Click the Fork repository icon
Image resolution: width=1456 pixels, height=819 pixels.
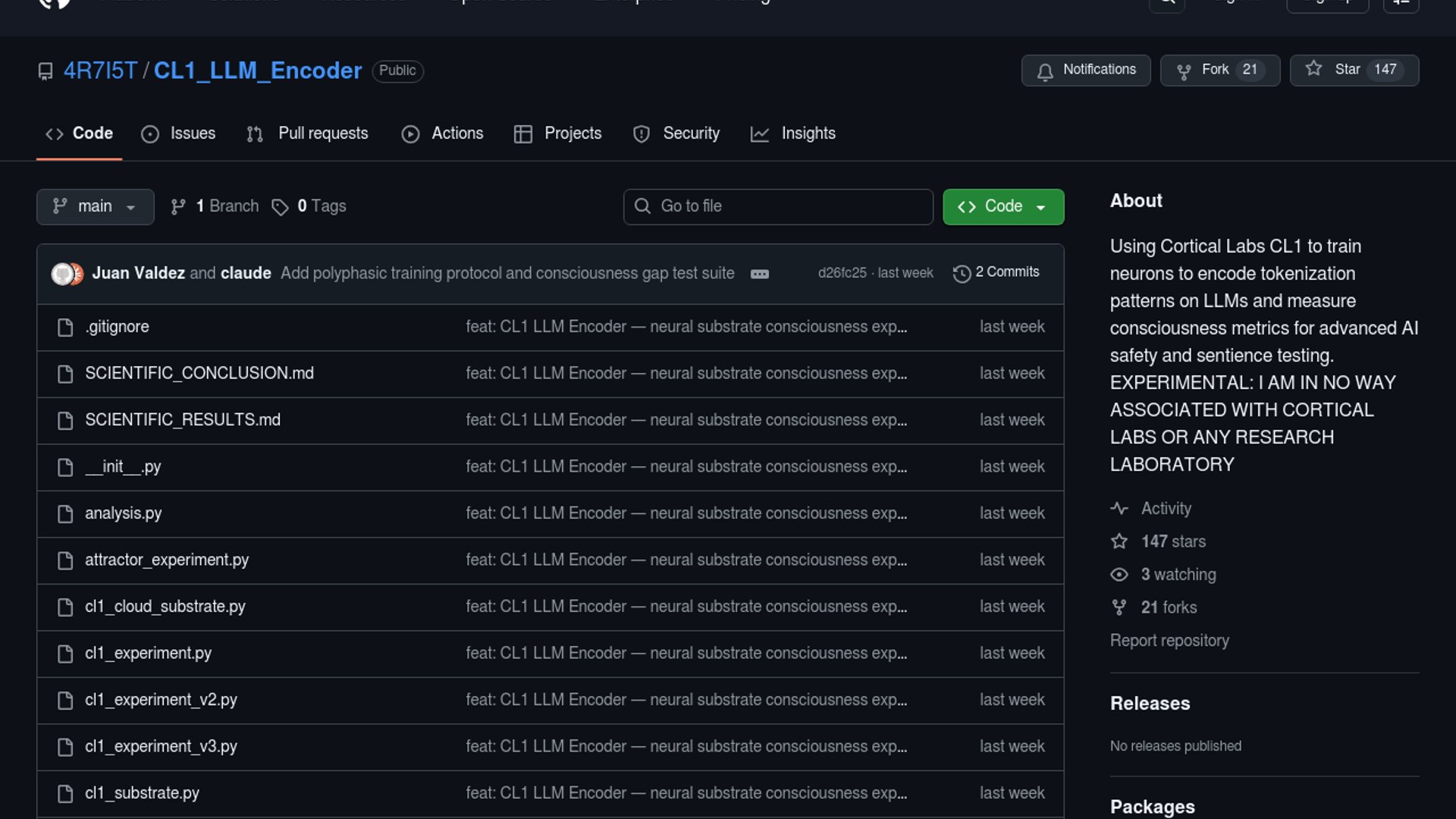click(x=1183, y=71)
